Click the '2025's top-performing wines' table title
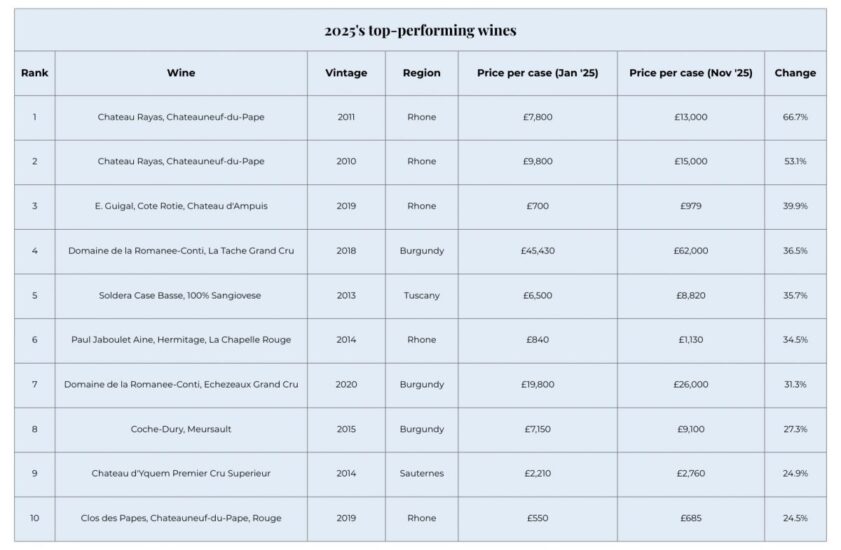This screenshot has height=550, width=841. point(420,30)
